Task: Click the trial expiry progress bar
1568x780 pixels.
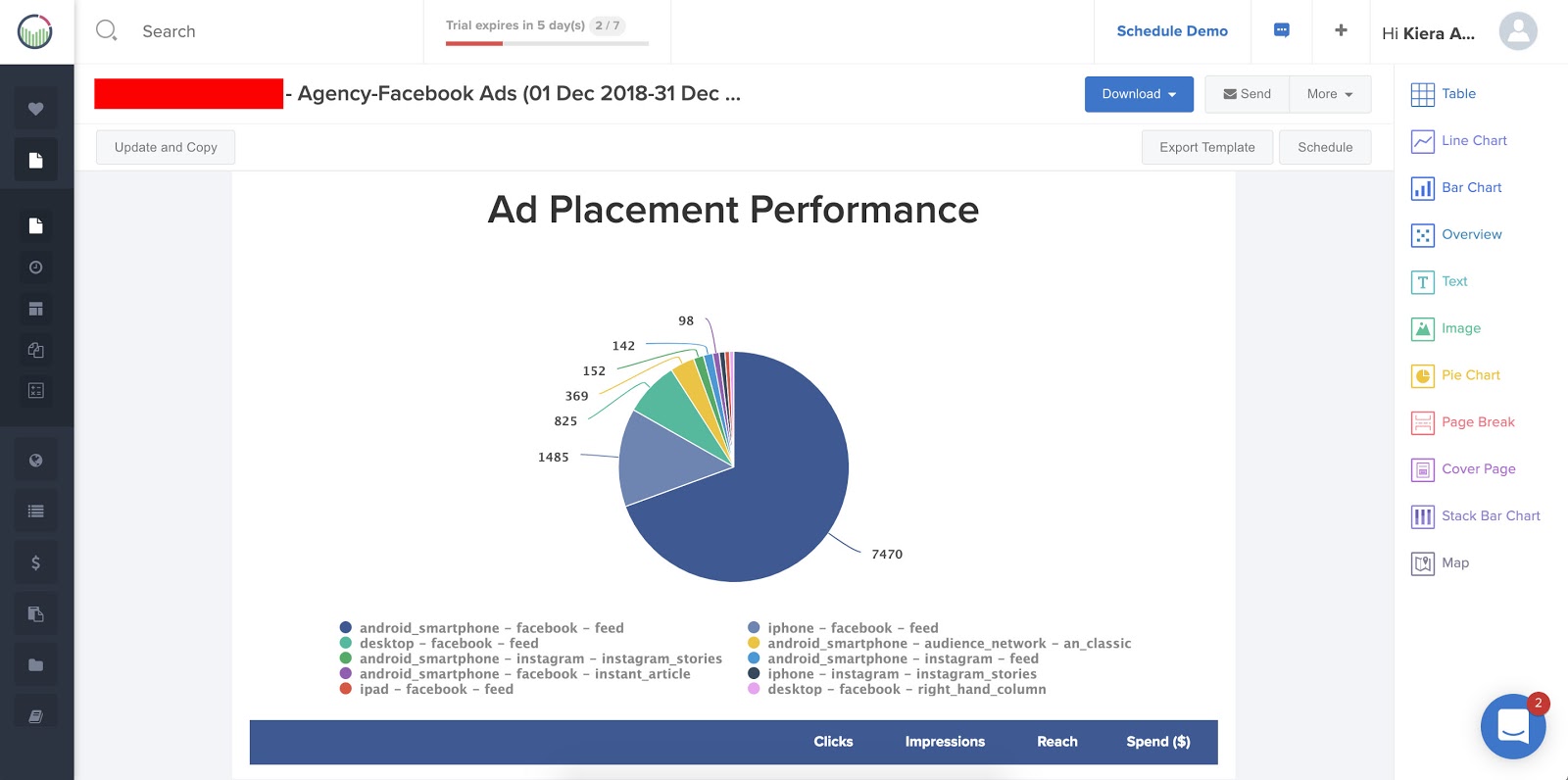Action: tap(547, 43)
